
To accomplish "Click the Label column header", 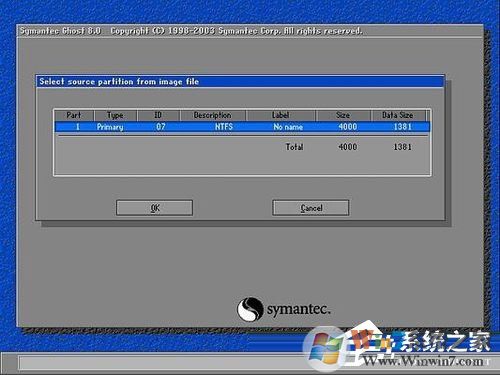I will [x=281, y=115].
